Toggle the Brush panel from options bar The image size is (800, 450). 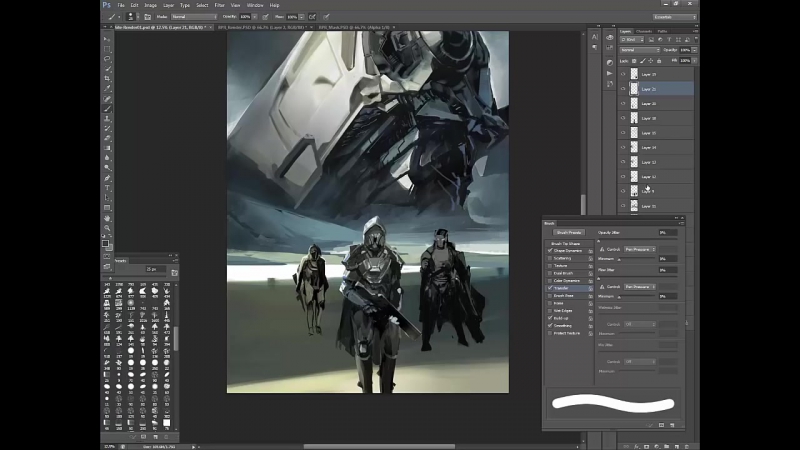pos(147,17)
